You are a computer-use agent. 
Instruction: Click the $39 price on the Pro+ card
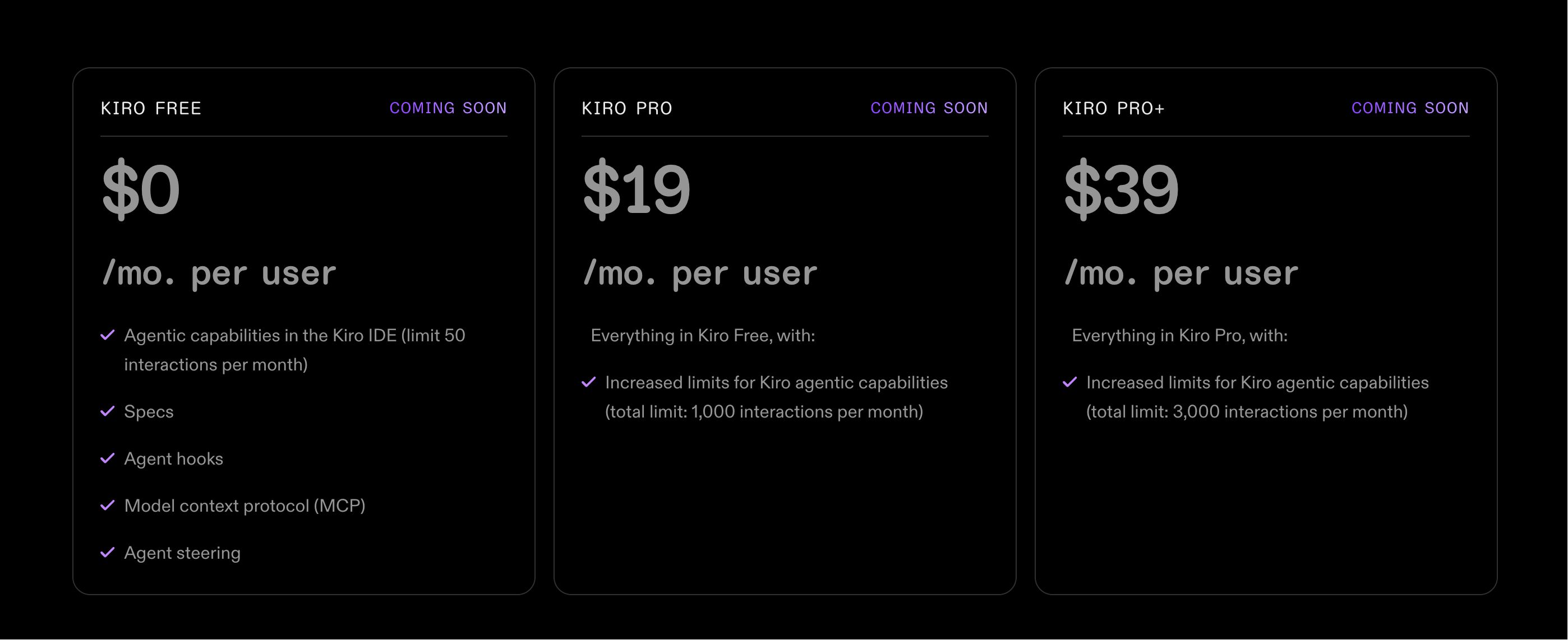click(1121, 189)
